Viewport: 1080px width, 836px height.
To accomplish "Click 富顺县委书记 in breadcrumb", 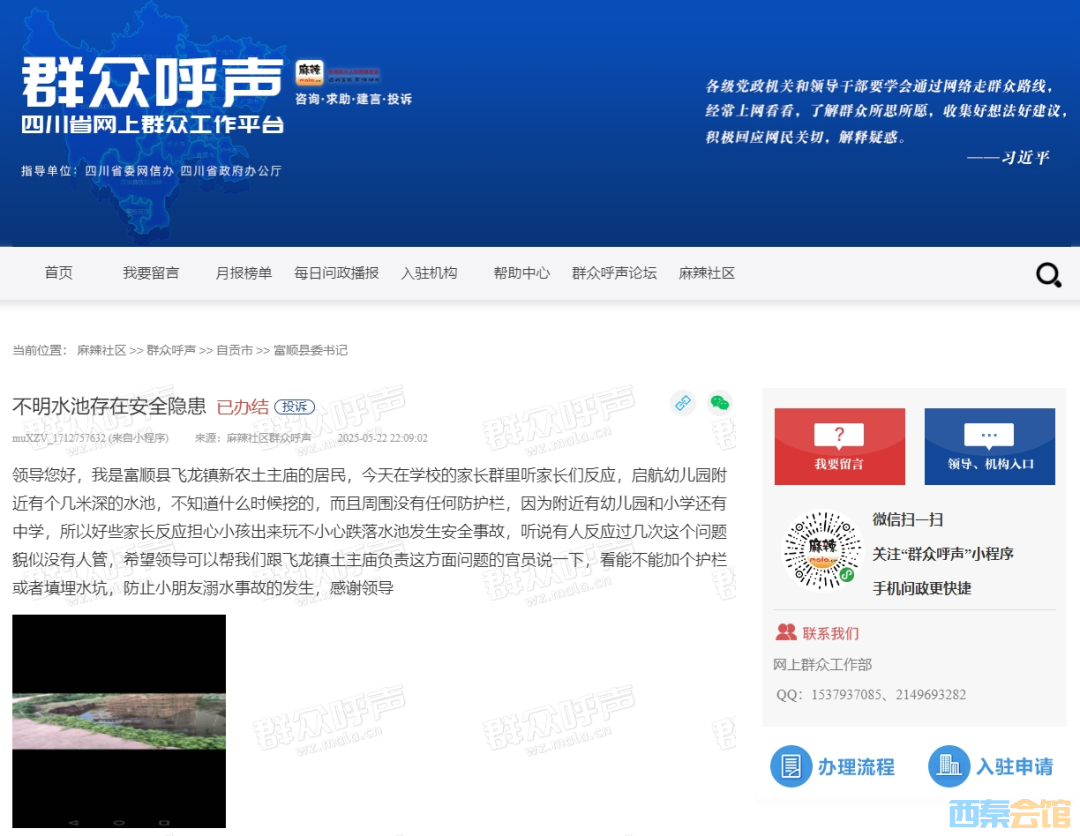I will 311,351.
